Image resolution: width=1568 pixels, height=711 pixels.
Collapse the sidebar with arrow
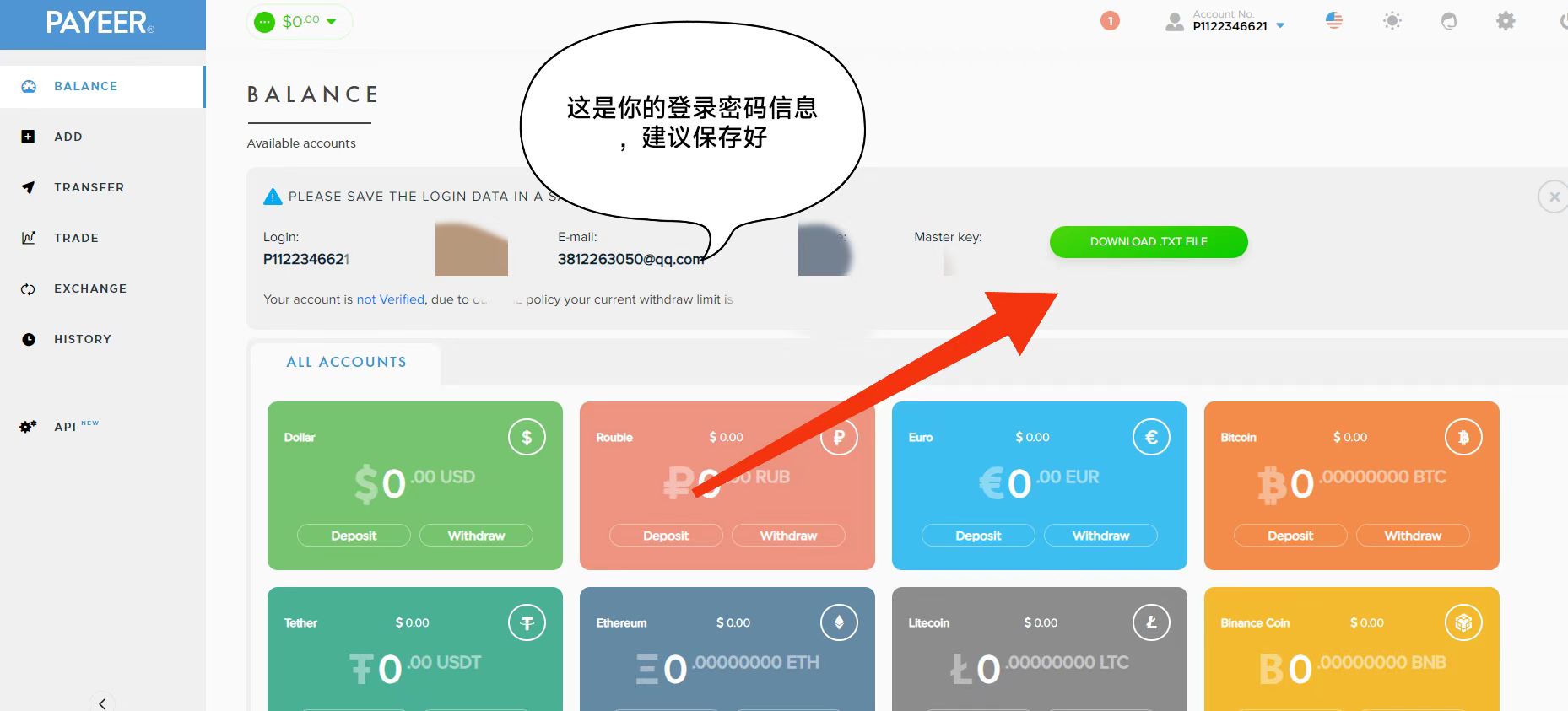pos(102,703)
